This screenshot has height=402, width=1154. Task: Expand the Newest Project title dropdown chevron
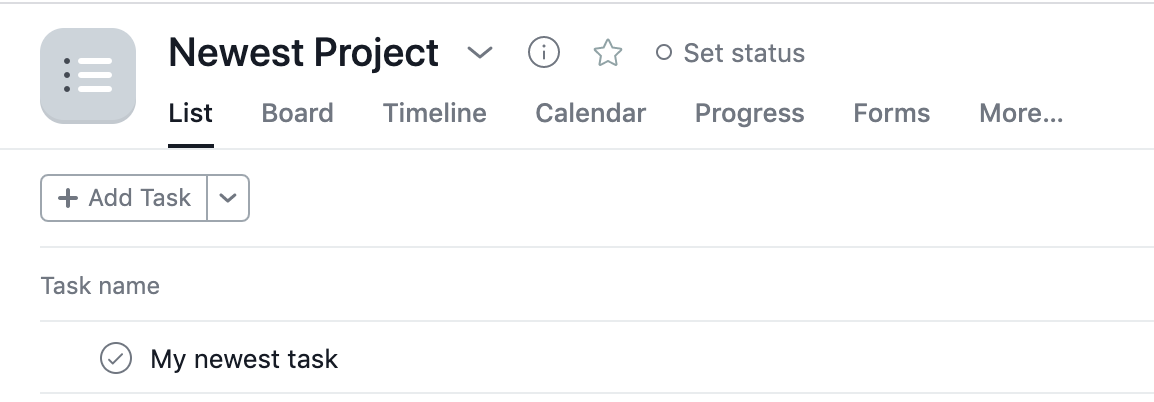[480, 52]
